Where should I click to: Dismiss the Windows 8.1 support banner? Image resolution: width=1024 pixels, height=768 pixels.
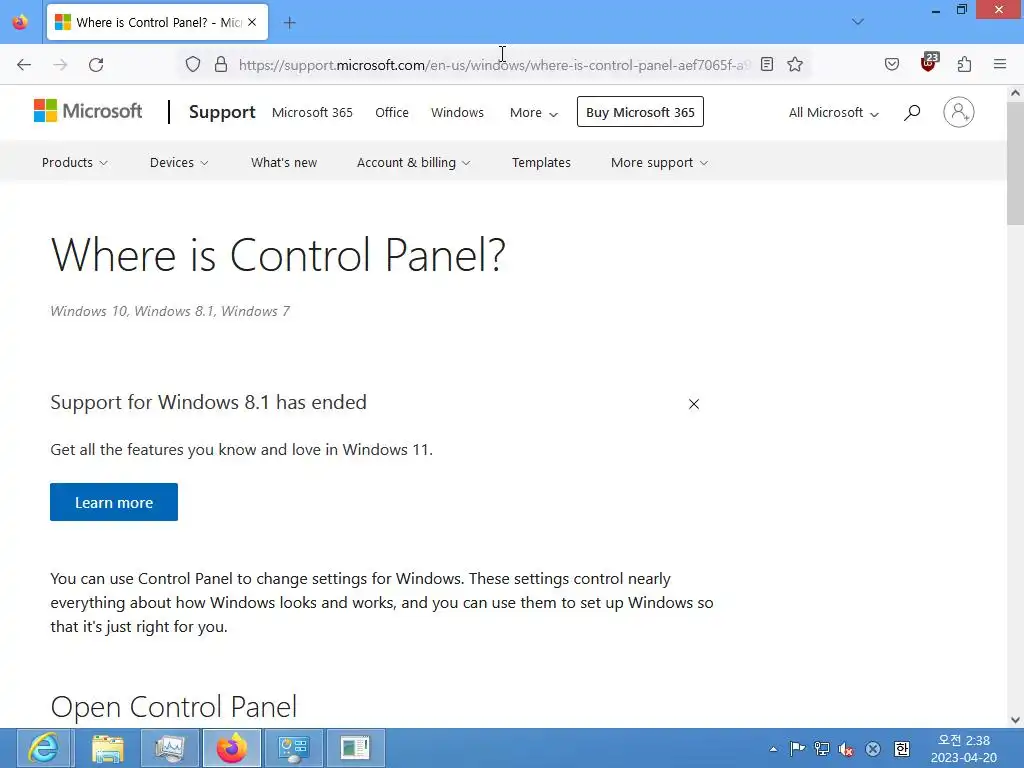click(x=694, y=404)
